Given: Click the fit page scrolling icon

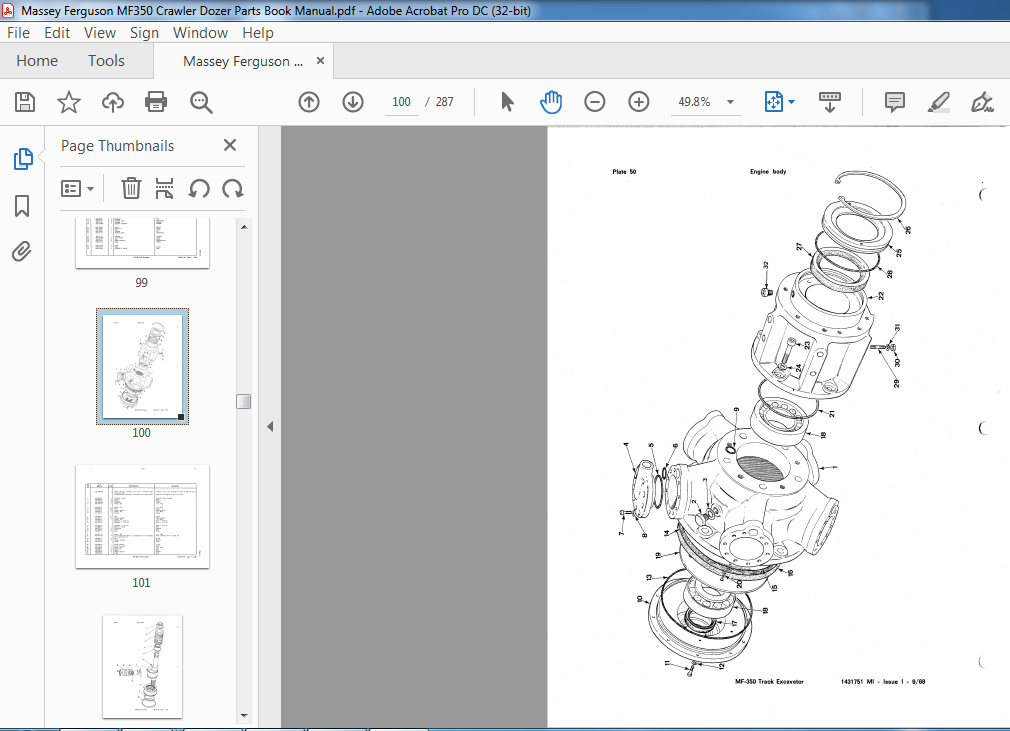Looking at the screenshot, I should point(774,102).
